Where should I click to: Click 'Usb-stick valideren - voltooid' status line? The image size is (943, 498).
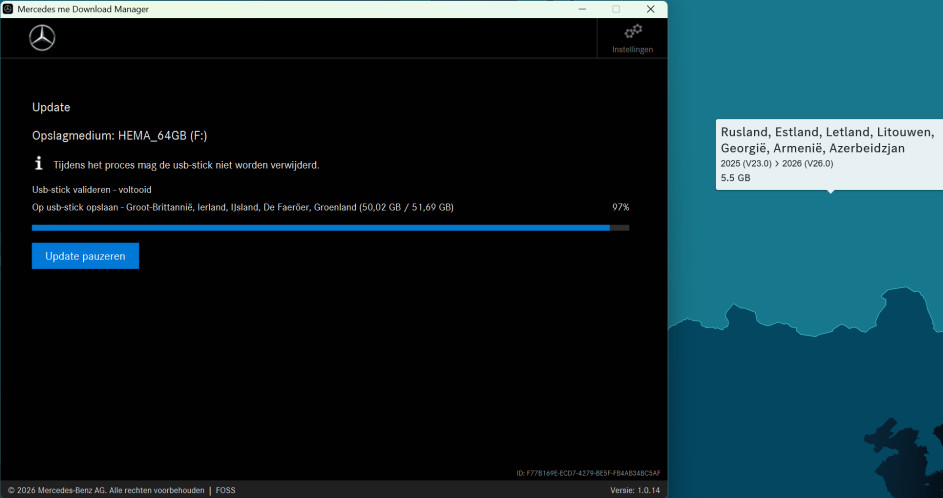pos(91,189)
